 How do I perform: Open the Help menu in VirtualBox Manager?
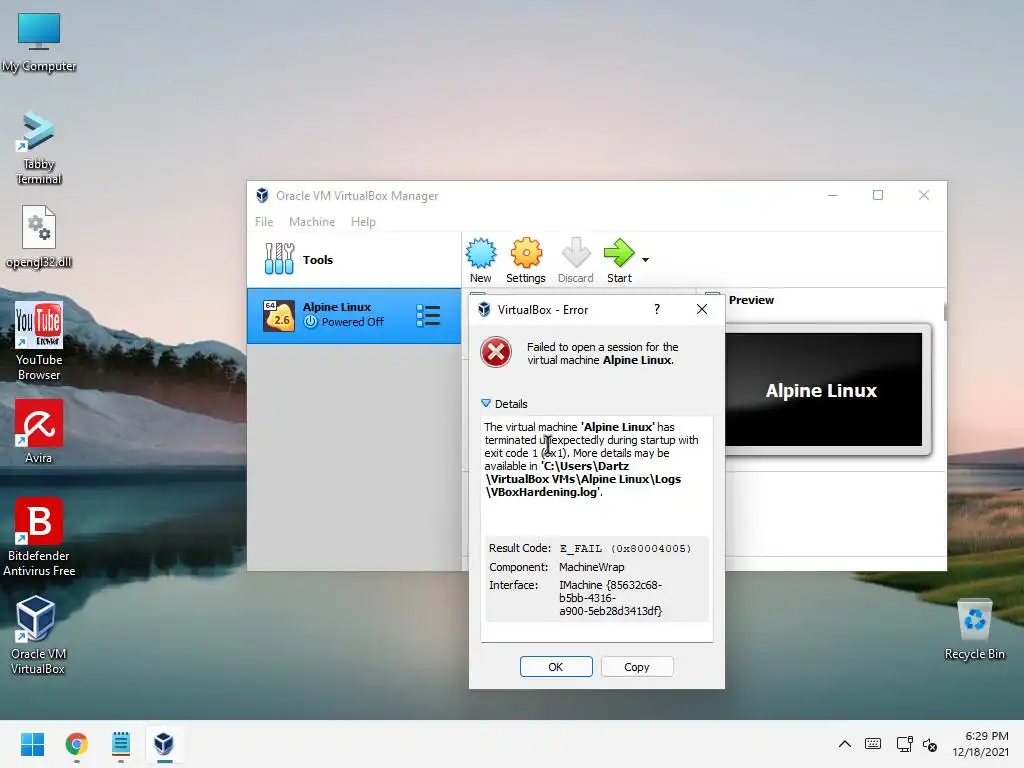click(x=363, y=221)
